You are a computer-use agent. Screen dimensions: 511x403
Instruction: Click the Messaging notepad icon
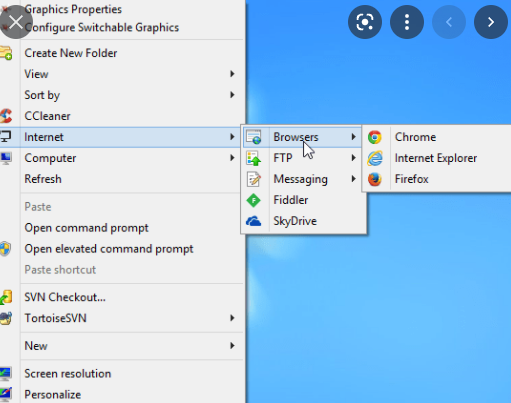pos(254,179)
